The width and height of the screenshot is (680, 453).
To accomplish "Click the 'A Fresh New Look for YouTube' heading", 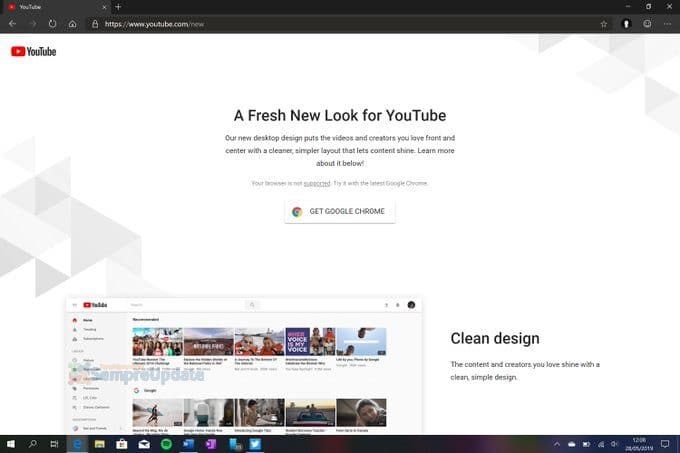I will (340, 116).
